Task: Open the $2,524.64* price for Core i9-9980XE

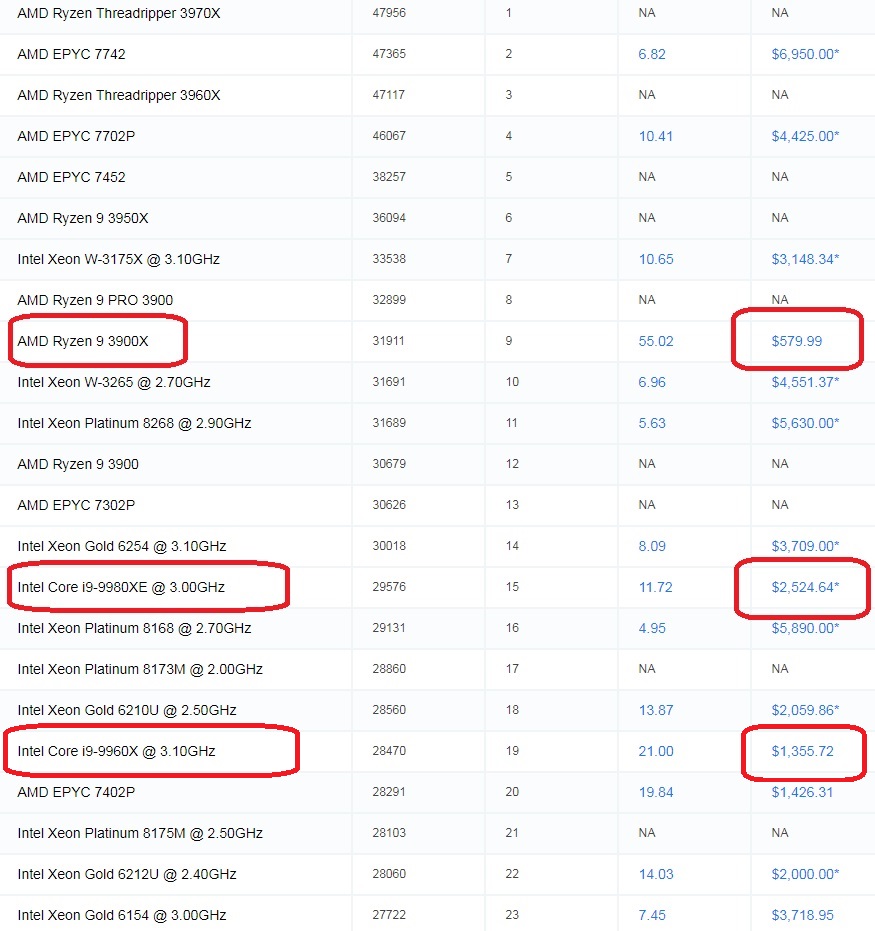Action: coord(805,587)
